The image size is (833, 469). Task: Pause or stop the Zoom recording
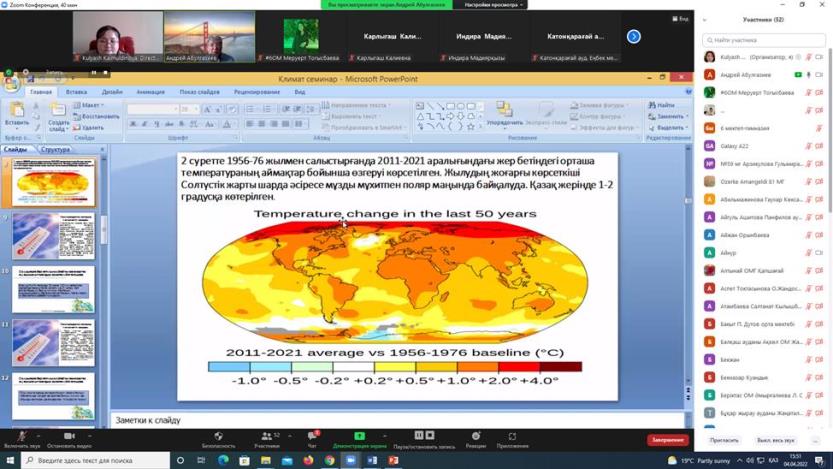click(424, 436)
